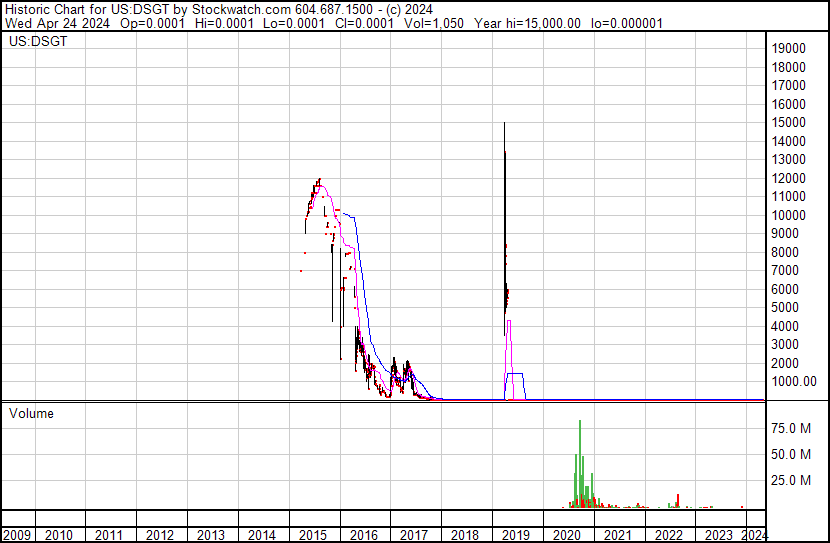Click the 2015 price peak near 12000
Screen dimensions: 830x543
pos(319,180)
